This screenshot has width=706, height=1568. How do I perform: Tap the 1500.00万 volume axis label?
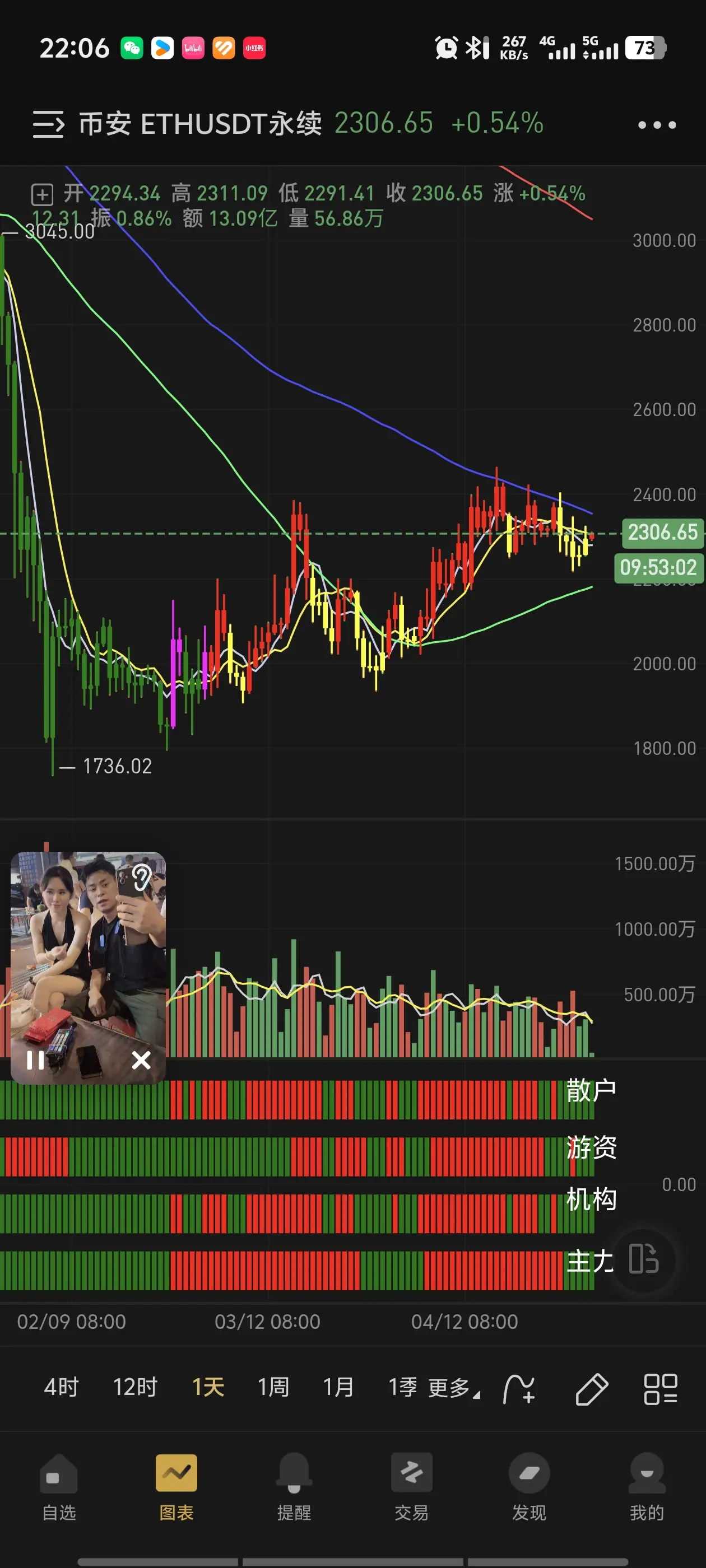point(655,863)
